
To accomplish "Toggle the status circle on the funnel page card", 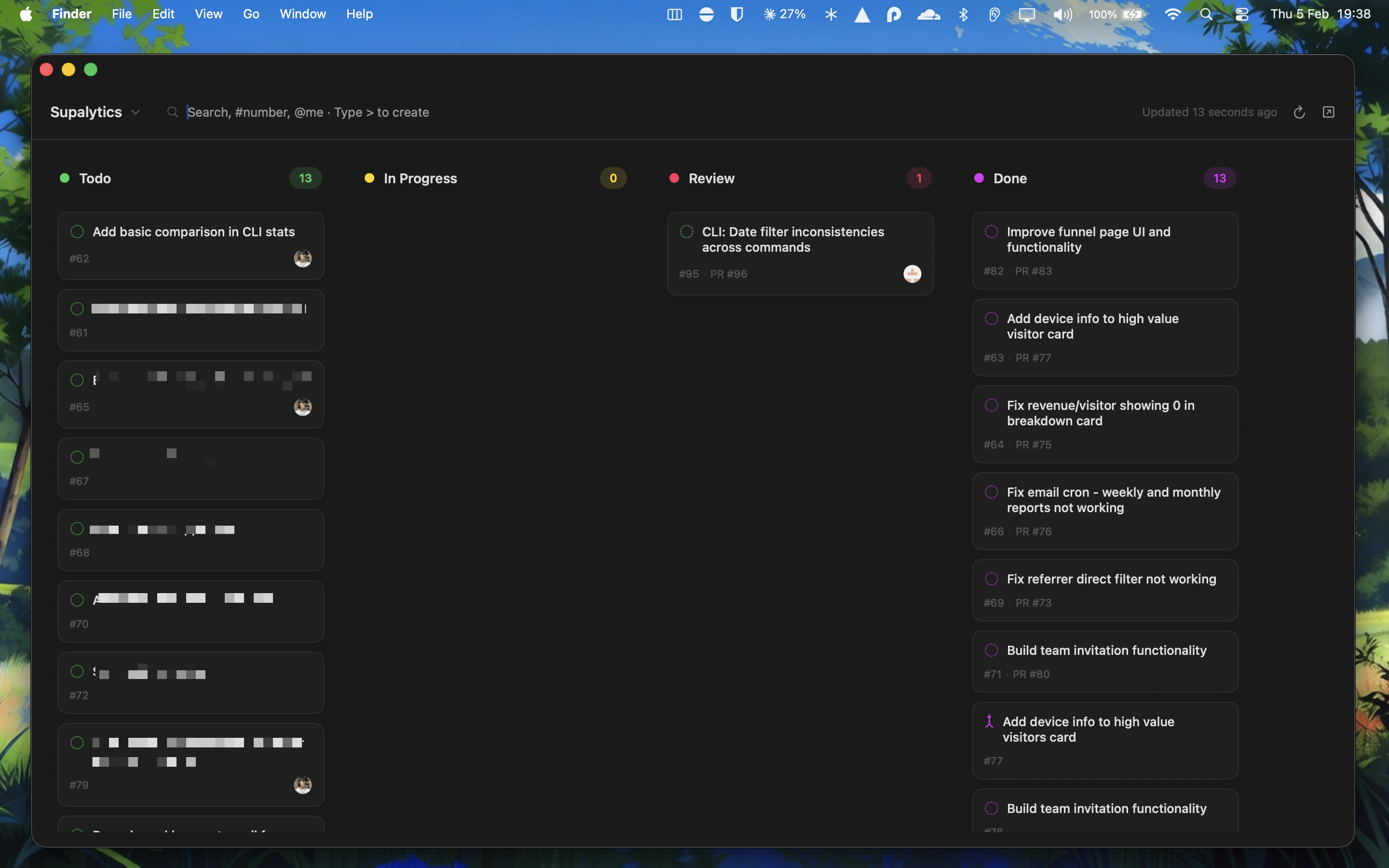I will pos(991,231).
